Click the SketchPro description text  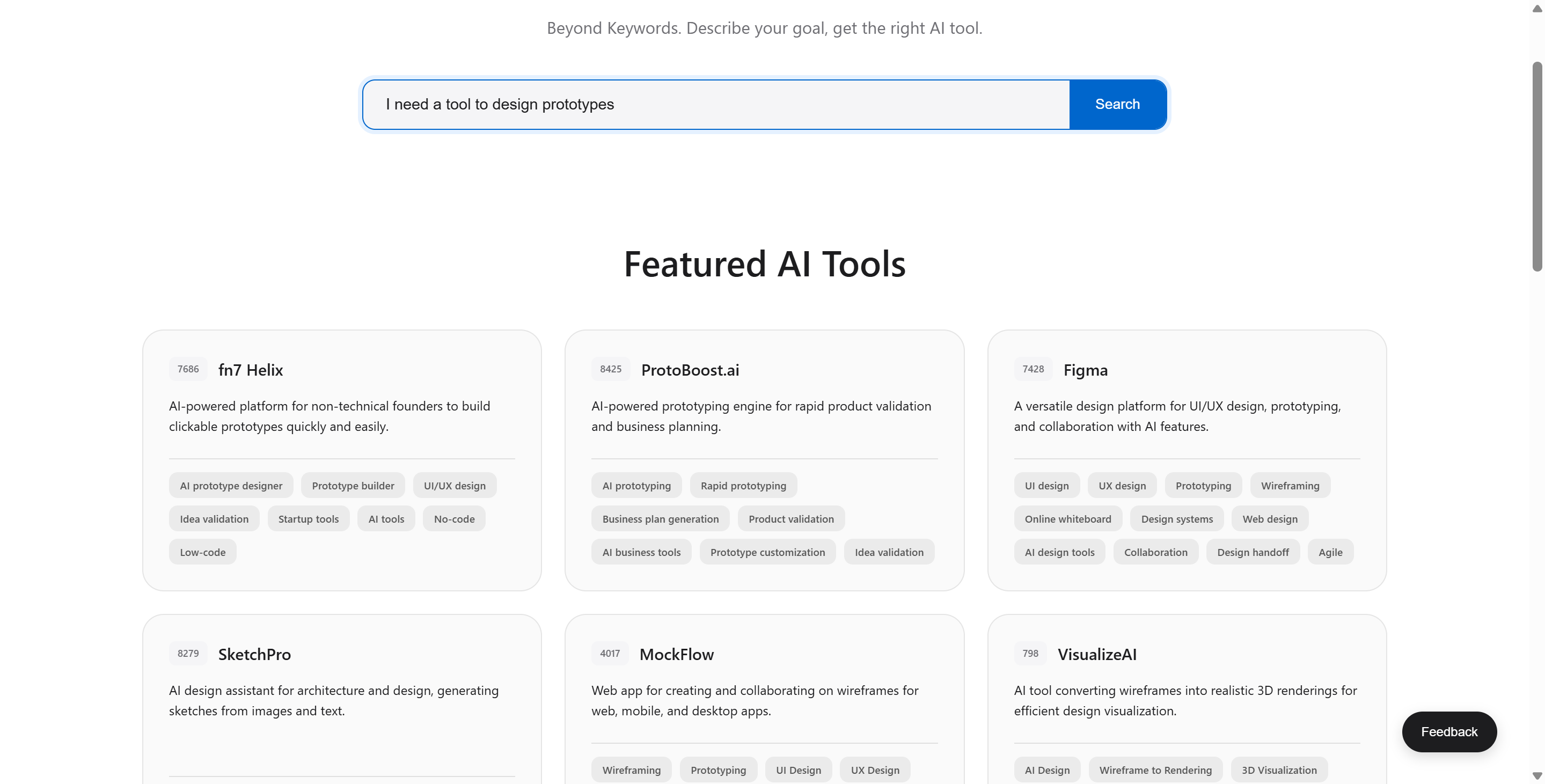coord(333,700)
